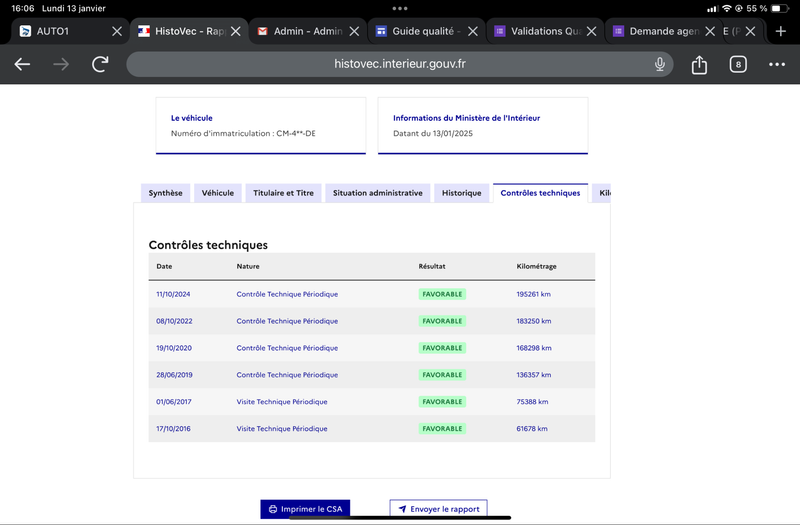Click the 195261 km mileage value
800x525 pixels.
point(533,294)
